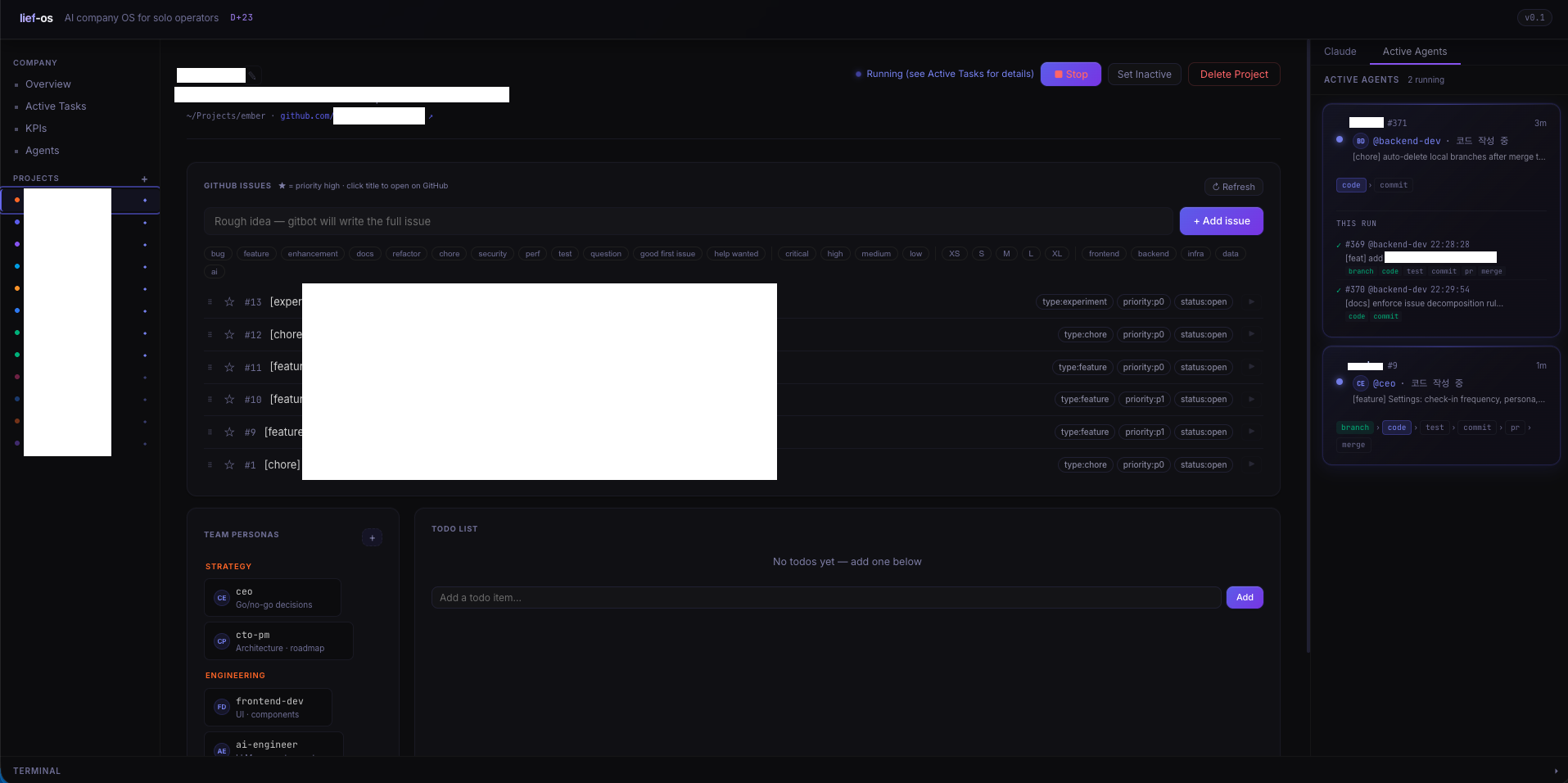Expand issue #1 row arrow

point(1251,464)
